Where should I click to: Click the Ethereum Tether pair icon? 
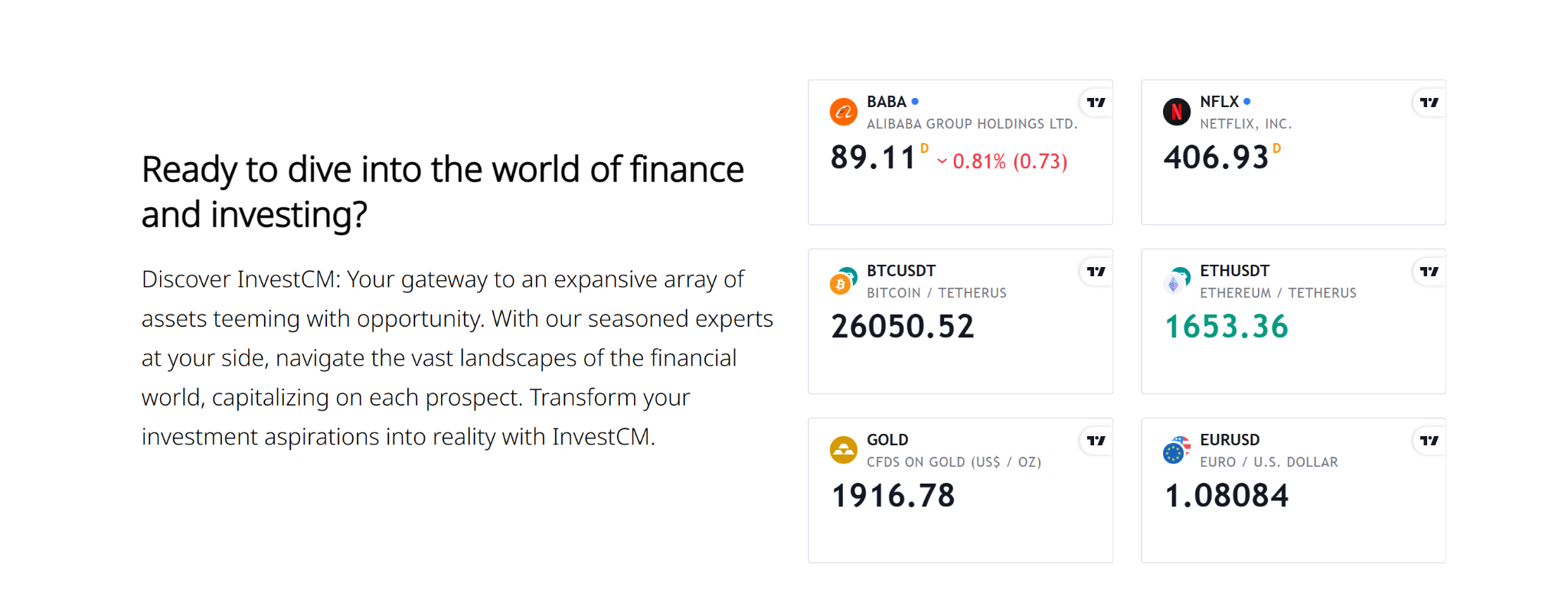pos(1177,281)
